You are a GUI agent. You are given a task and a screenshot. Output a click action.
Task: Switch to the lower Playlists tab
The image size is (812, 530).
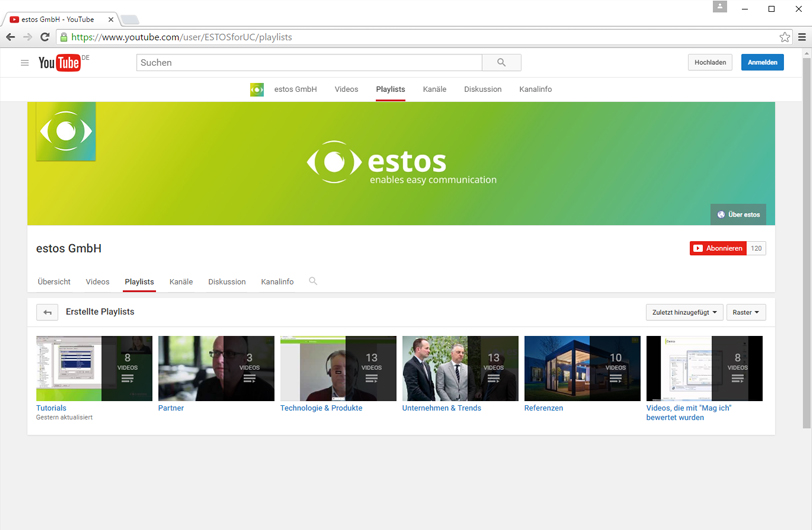[x=139, y=282]
